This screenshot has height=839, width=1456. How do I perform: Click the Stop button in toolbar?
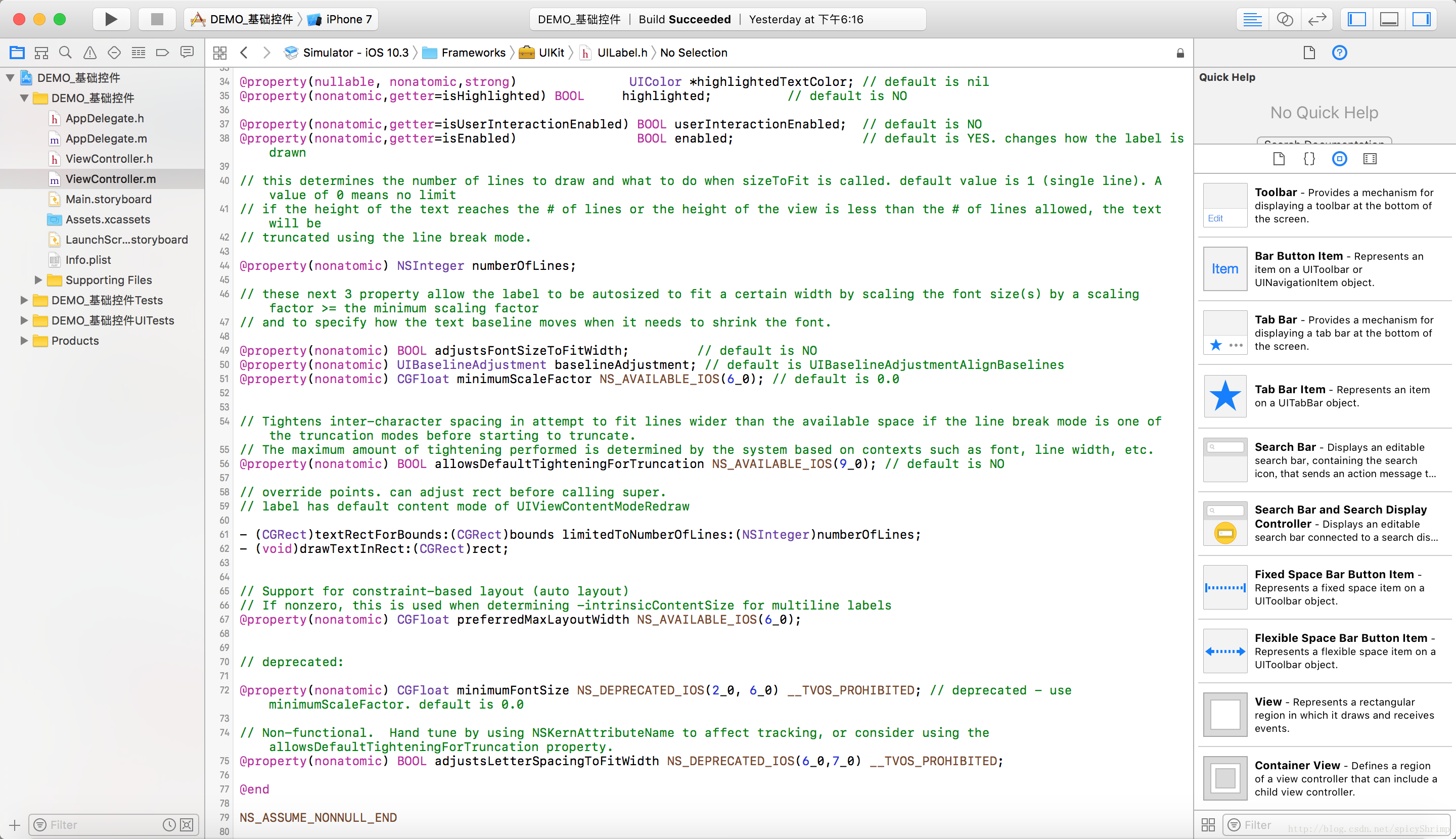point(157,19)
